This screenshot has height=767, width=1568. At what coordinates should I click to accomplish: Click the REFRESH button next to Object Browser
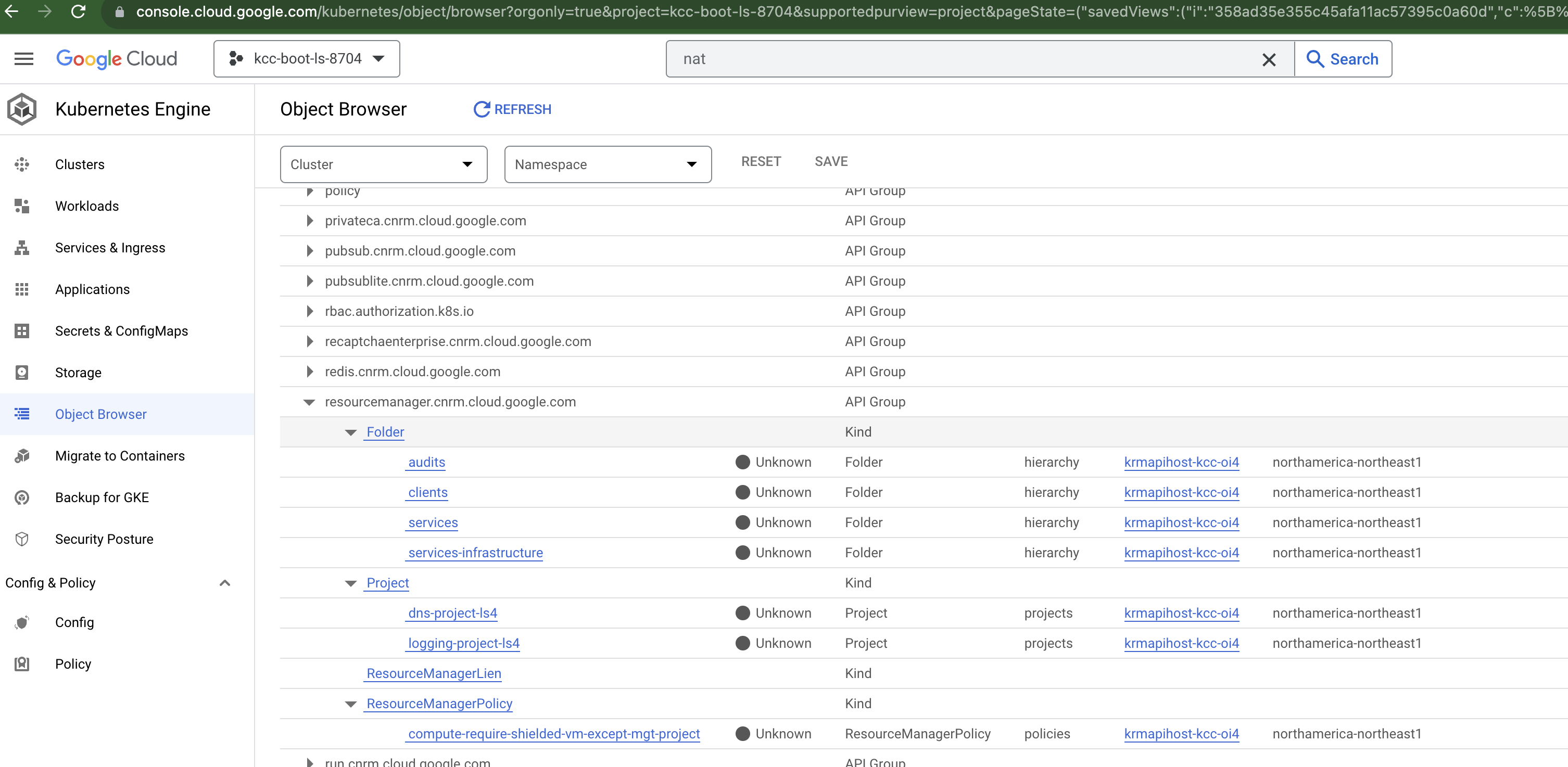coord(512,109)
